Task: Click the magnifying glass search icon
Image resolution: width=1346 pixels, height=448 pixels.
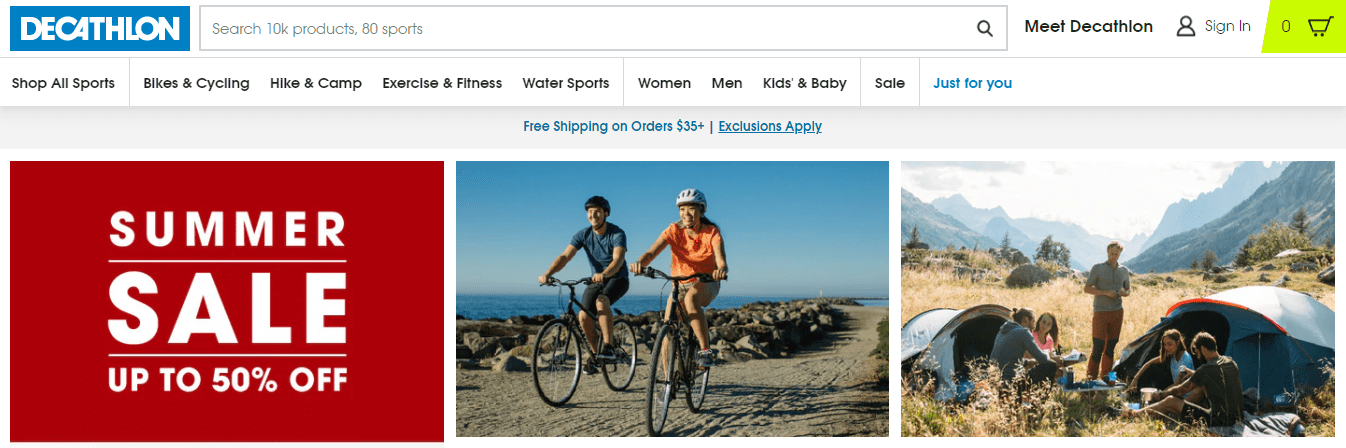Action: (x=985, y=29)
